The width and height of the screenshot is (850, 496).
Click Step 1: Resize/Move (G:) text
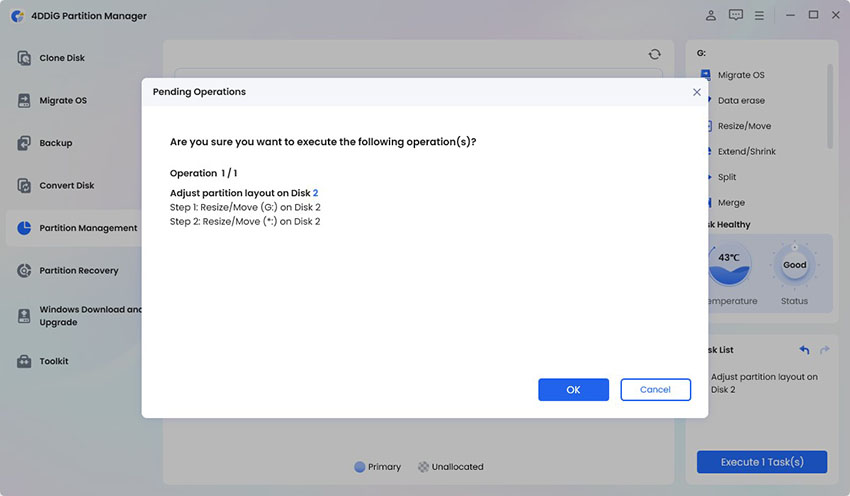pos(245,207)
